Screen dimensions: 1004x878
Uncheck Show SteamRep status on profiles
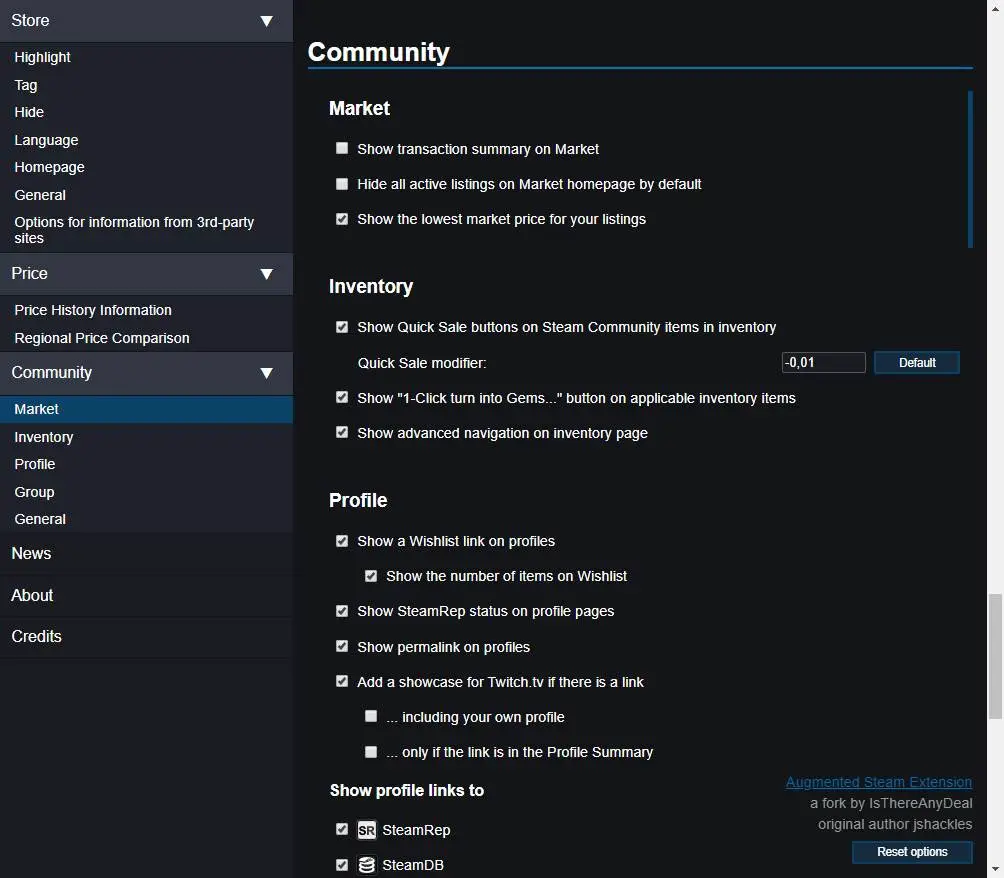click(342, 611)
